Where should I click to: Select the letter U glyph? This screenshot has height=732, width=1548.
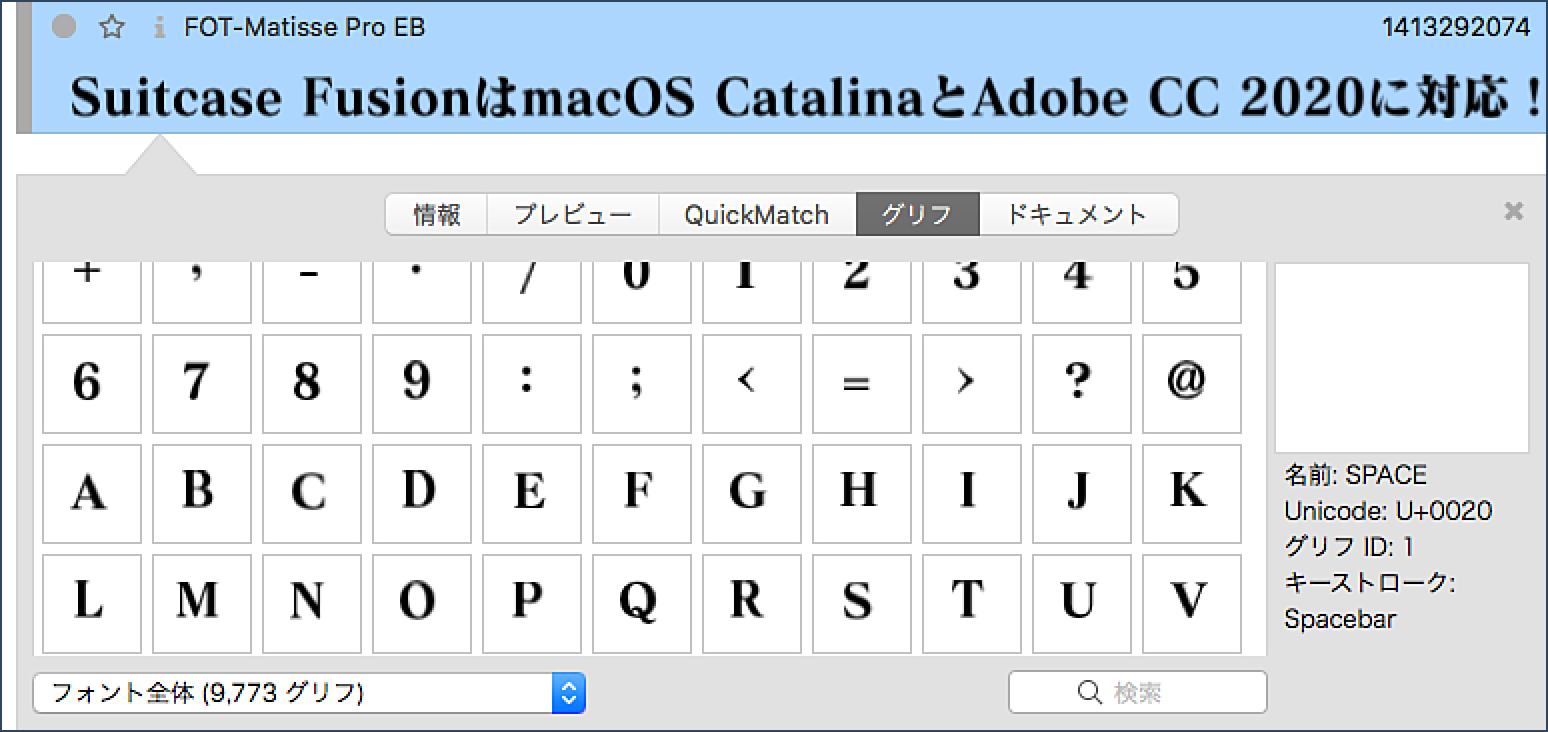tap(1082, 604)
